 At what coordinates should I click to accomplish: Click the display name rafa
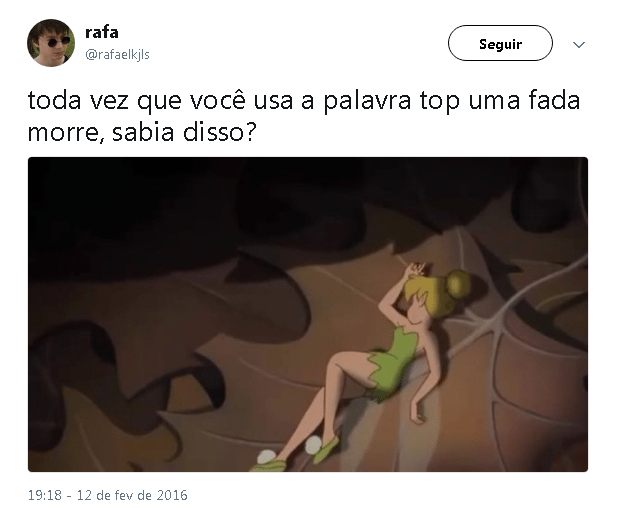coord(102,32)
